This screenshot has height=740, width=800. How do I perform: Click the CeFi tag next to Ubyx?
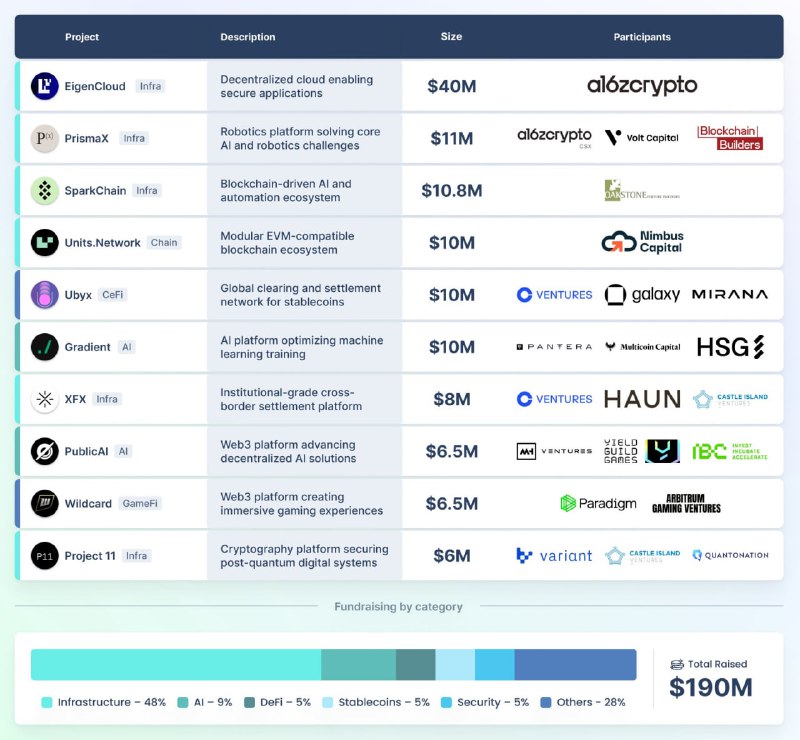pos(113,294)
